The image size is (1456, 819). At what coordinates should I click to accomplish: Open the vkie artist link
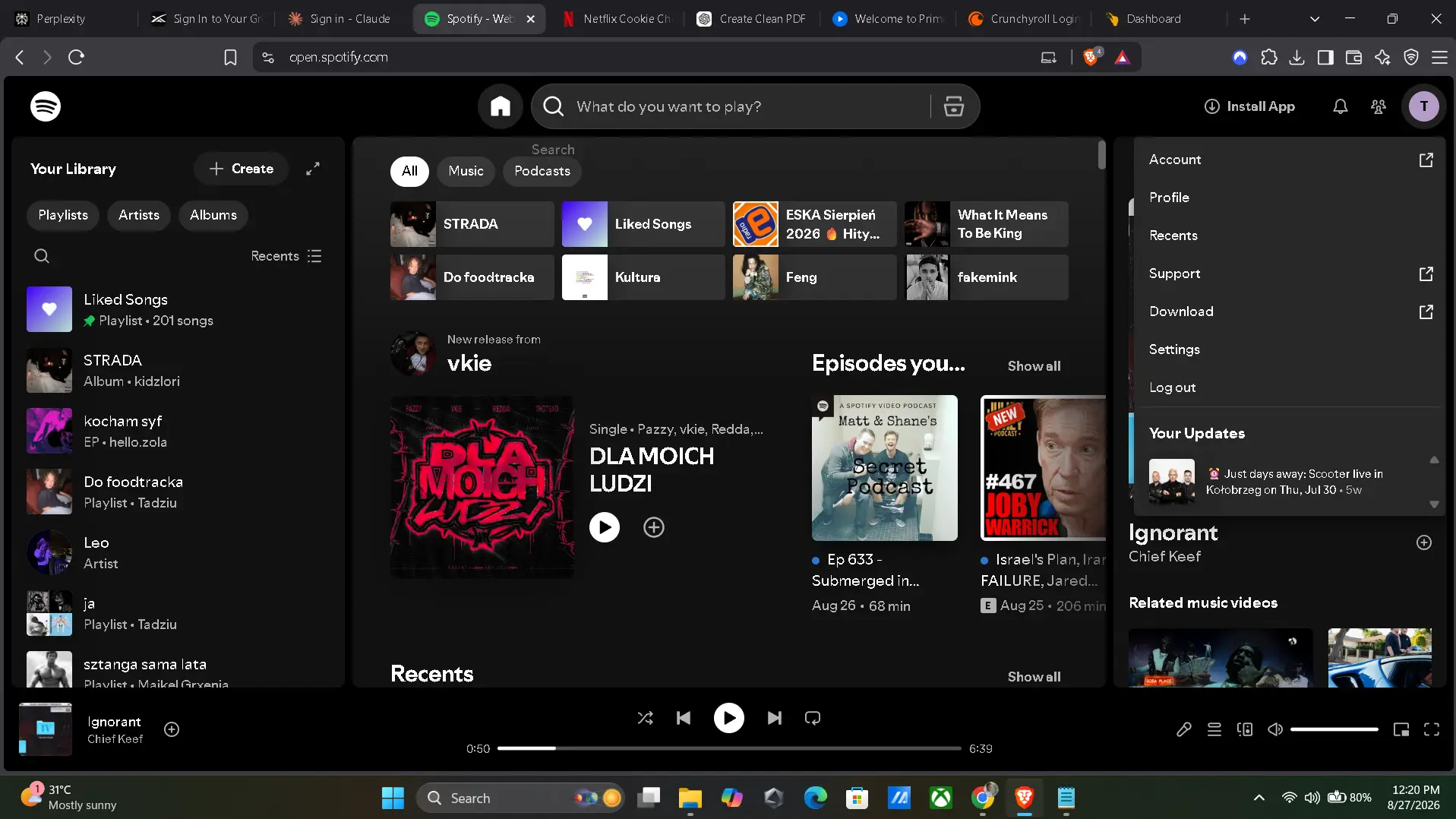tap(469, 363)
